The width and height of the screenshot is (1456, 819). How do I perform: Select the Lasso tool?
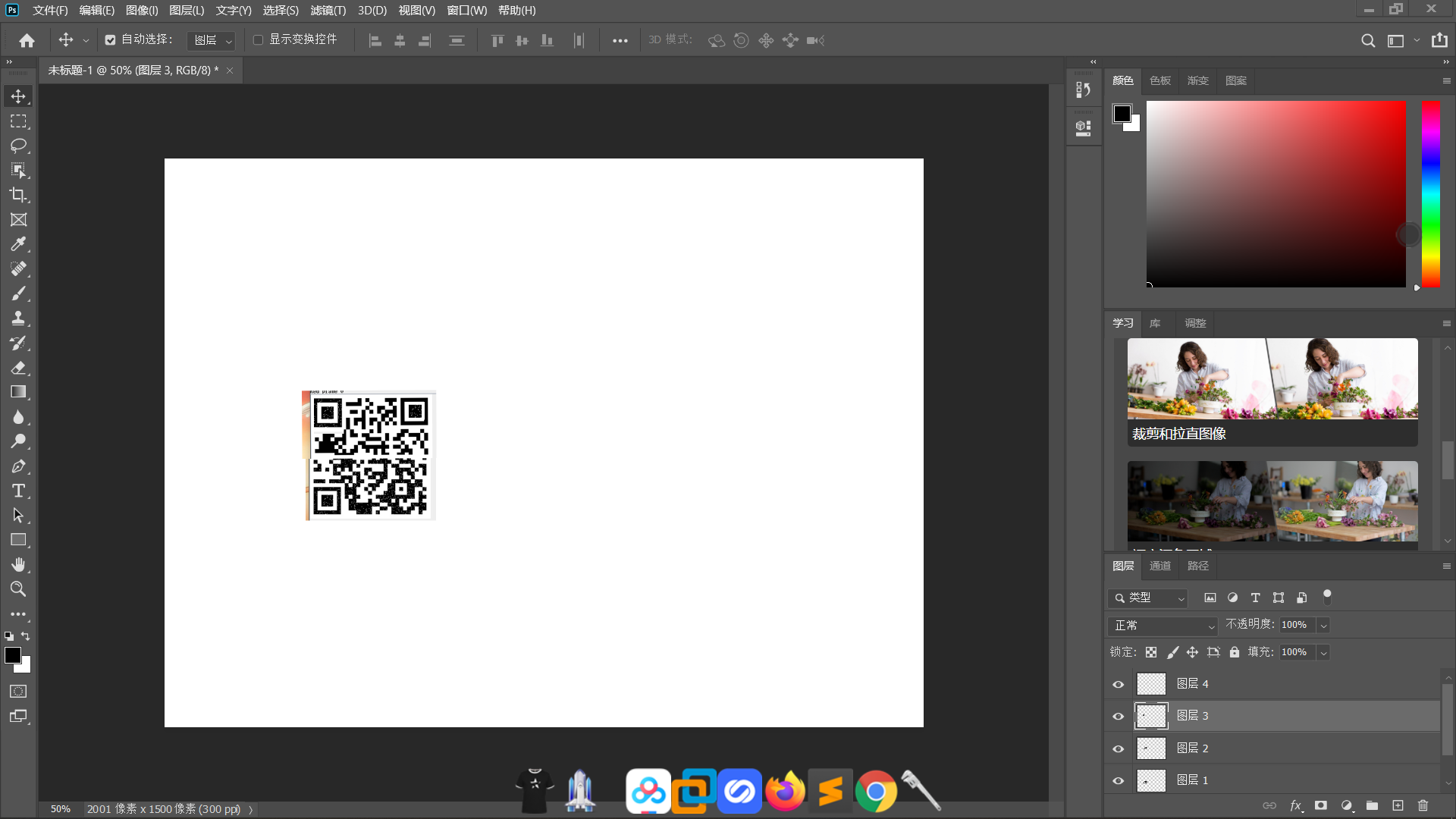[18, 146]
